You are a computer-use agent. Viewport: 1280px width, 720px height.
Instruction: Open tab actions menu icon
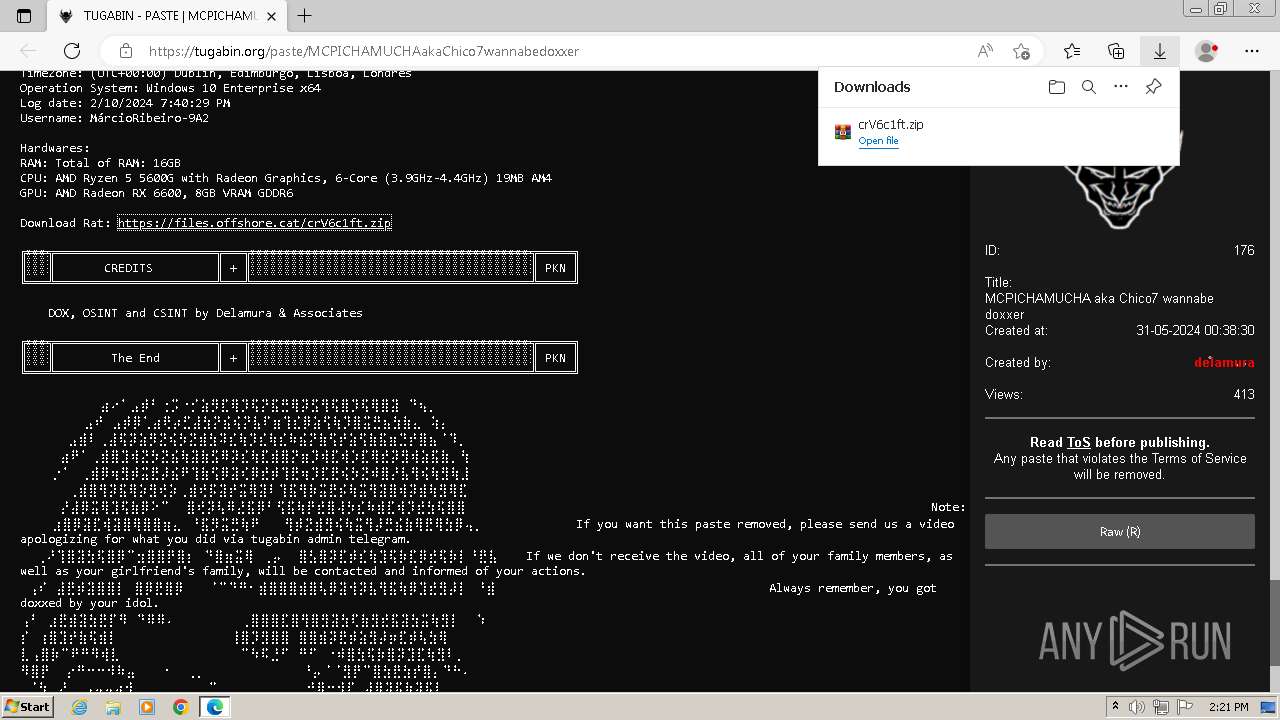pos(24,16)
